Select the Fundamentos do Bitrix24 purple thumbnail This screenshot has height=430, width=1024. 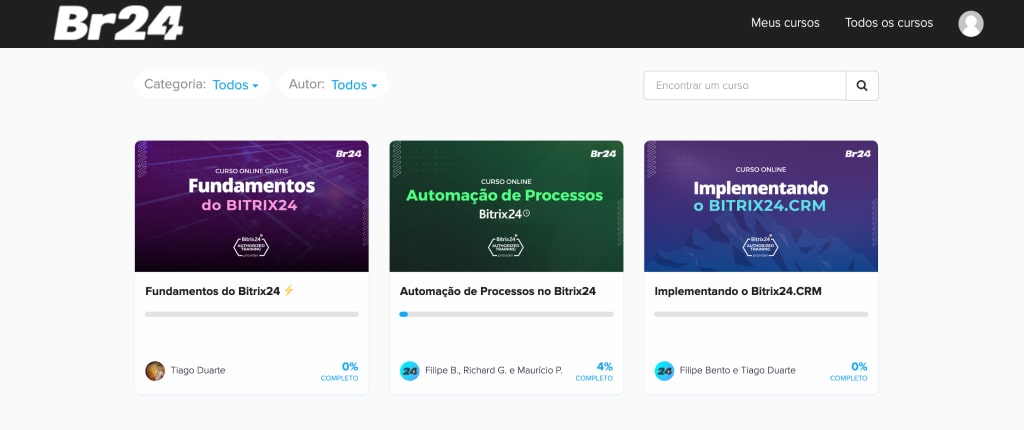pos(251,206)
